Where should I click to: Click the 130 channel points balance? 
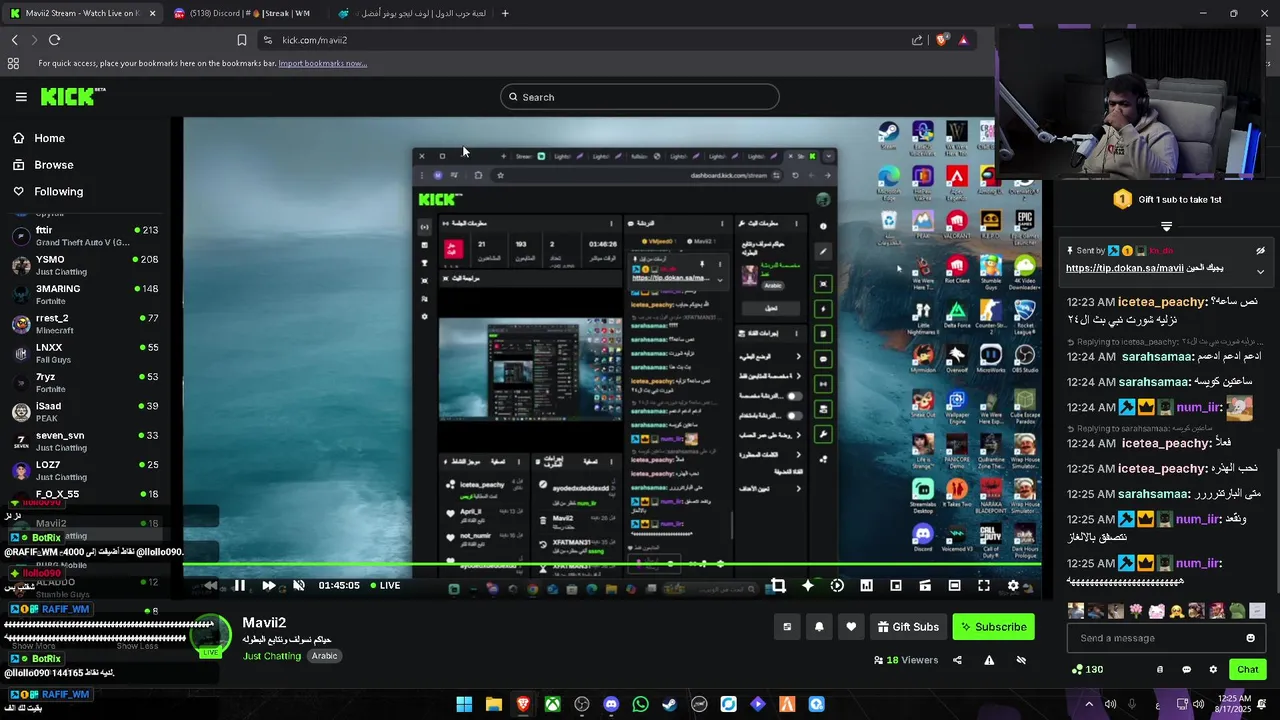[x=1087, y=669]
